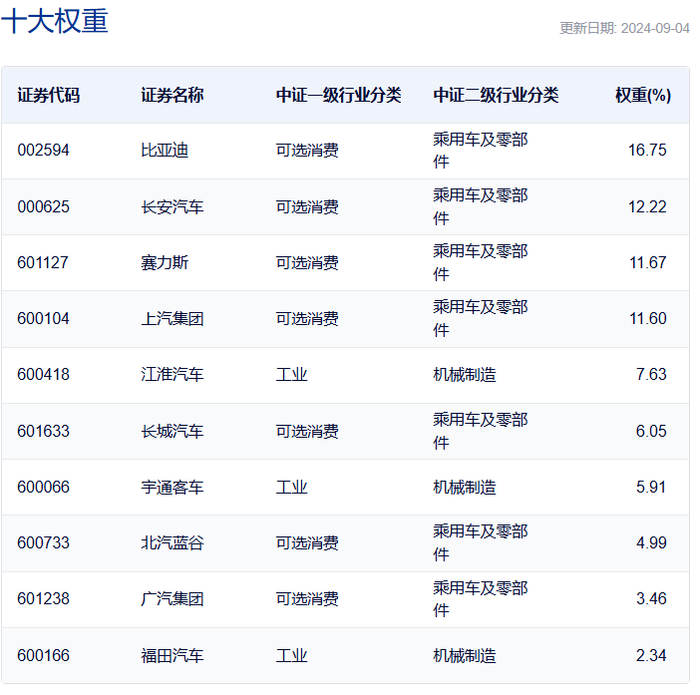Select security code 600104

pos(43,319)
